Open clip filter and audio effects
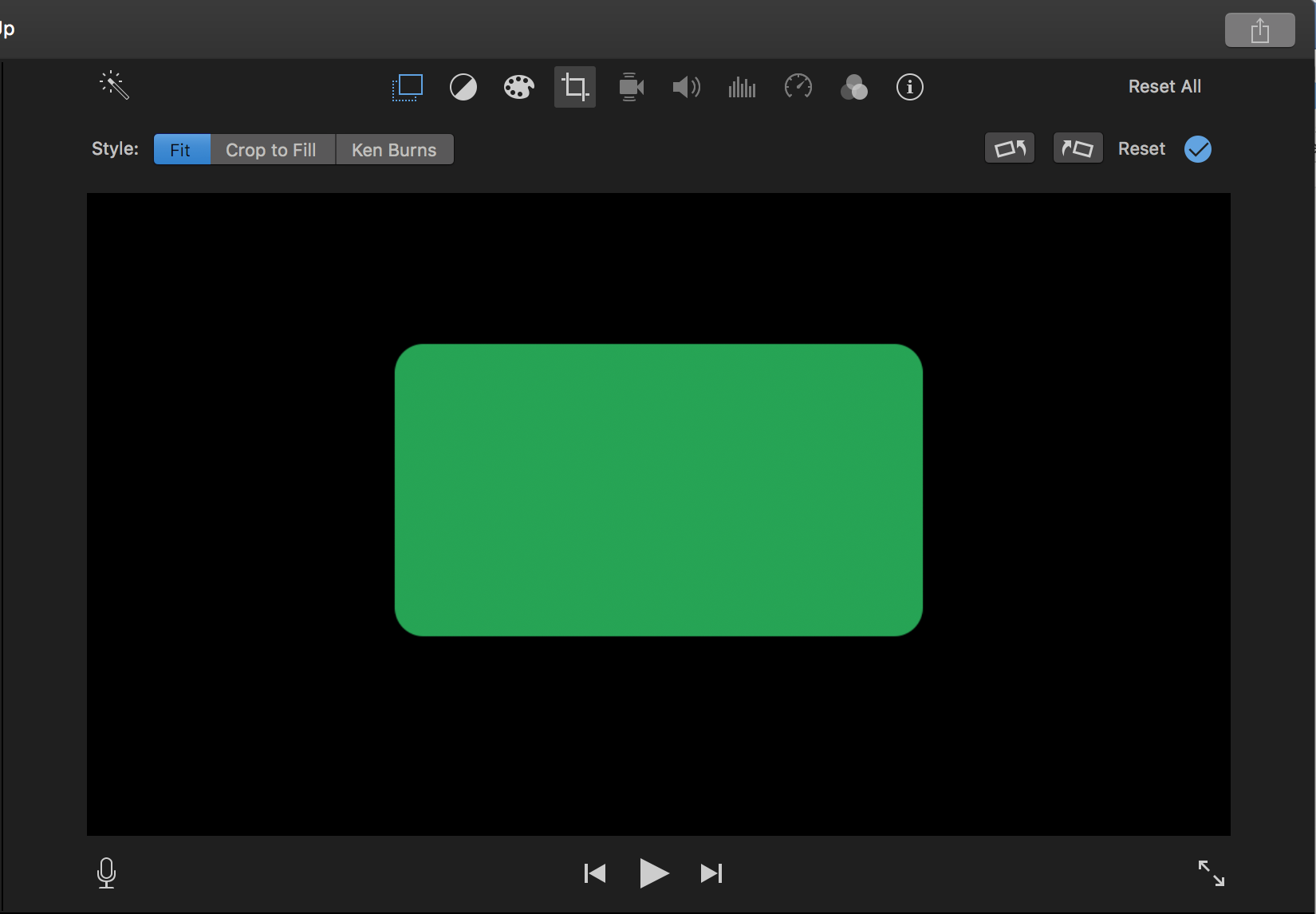 [853, 87]
